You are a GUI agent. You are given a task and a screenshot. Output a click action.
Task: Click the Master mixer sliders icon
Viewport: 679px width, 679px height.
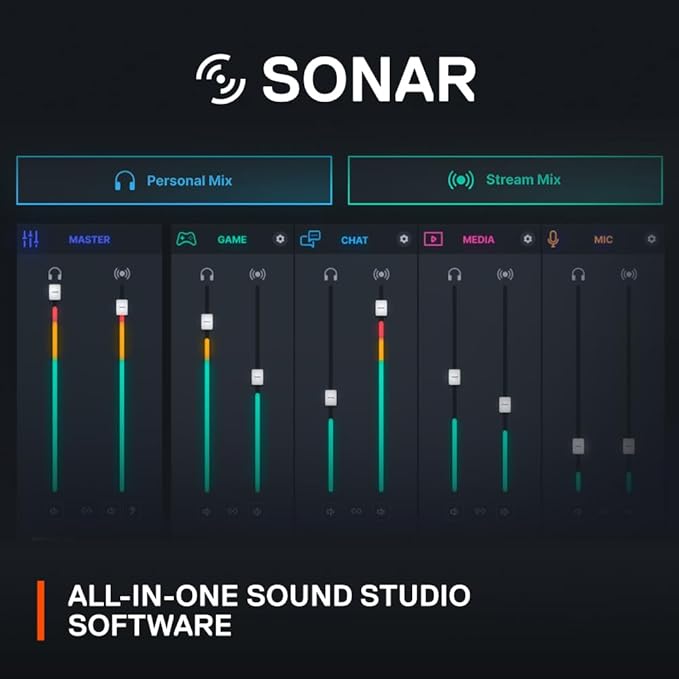[30, 239]
